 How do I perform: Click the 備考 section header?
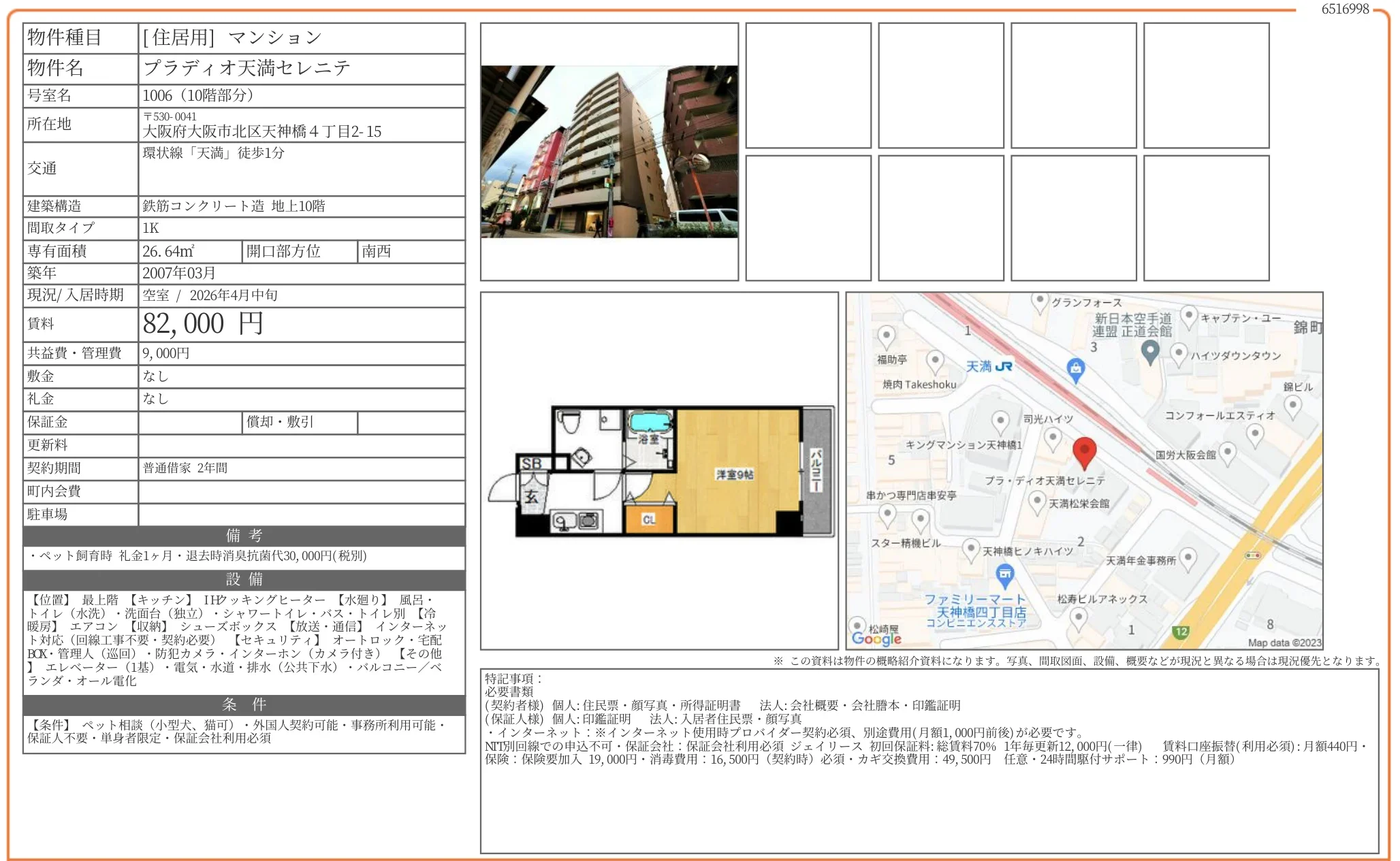[x=244, y=536]
